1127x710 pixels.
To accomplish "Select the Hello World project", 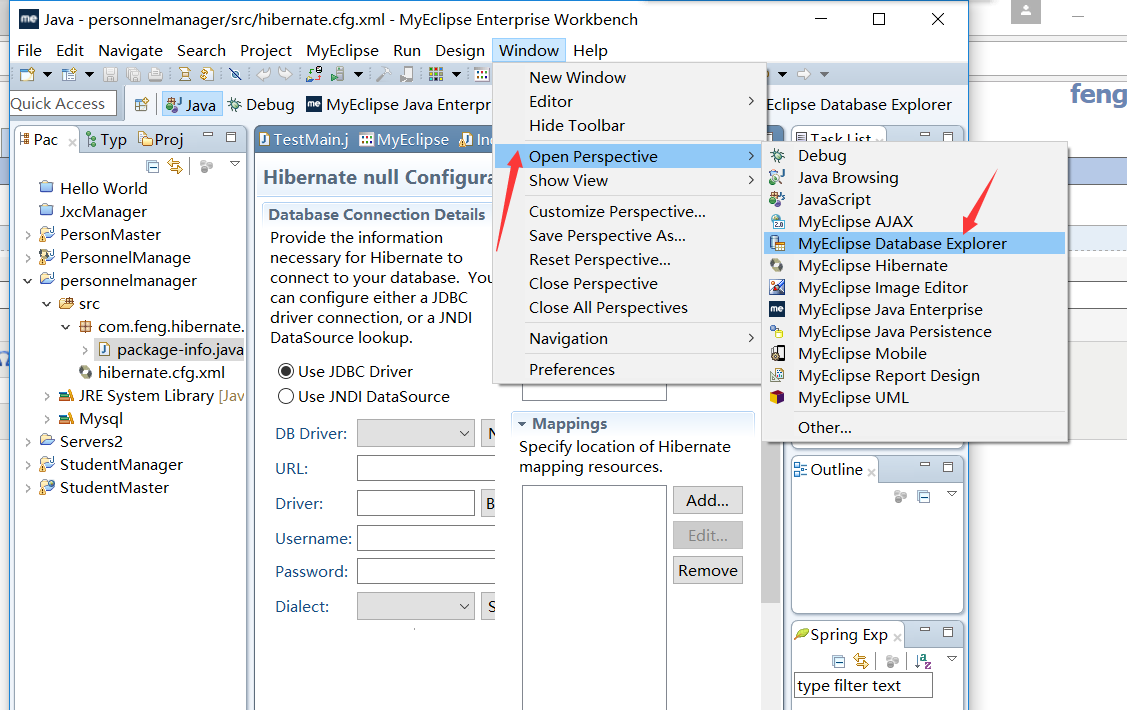I will tap(104, 188).
